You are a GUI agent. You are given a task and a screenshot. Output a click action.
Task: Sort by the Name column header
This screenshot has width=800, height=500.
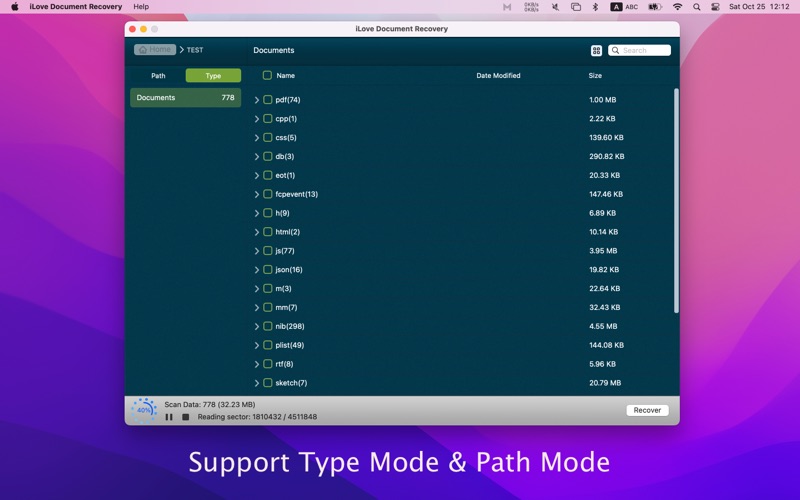(286, 76)
